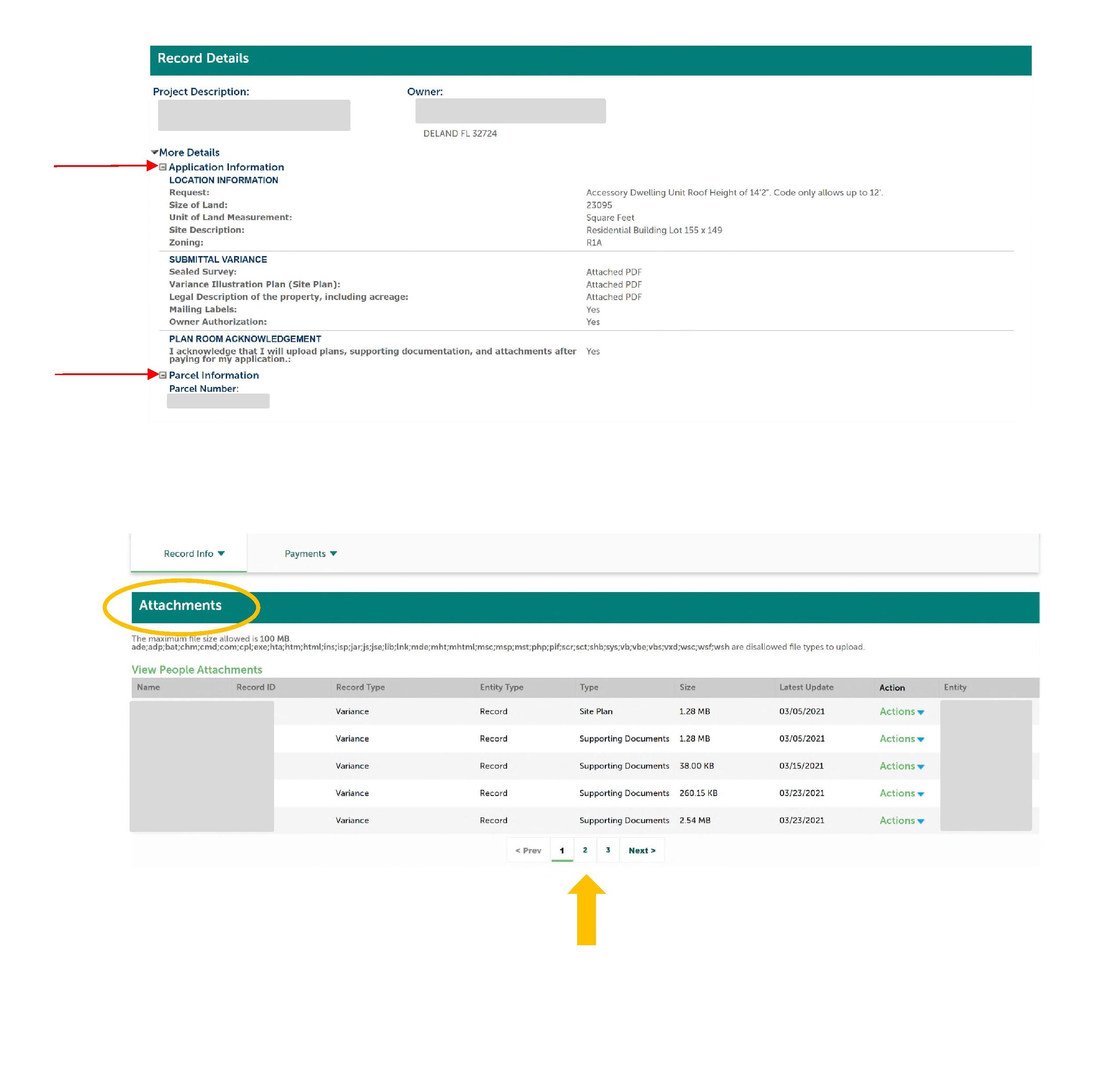Click the PLAN ROOM ACKNOWLEDGEMENT heading
The width and height of the screenshot is (1120, 1066).
tap(245, 339)
